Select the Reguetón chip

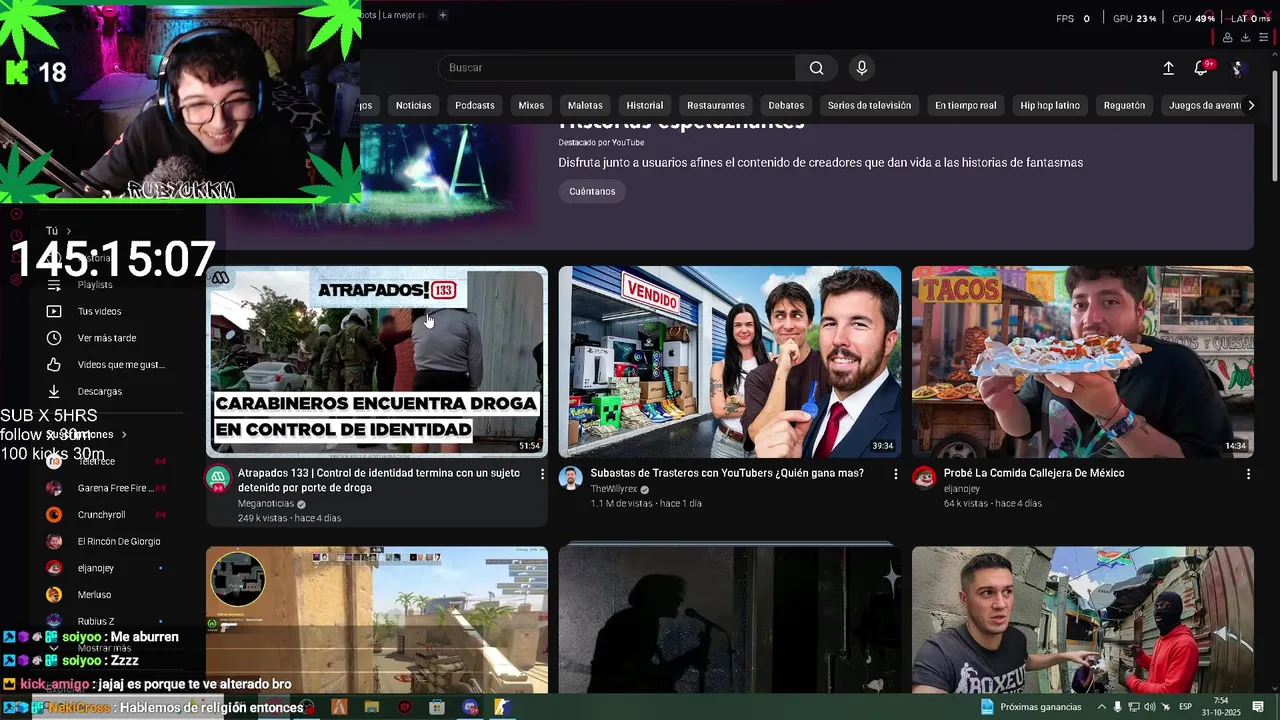pos(1124,105)
